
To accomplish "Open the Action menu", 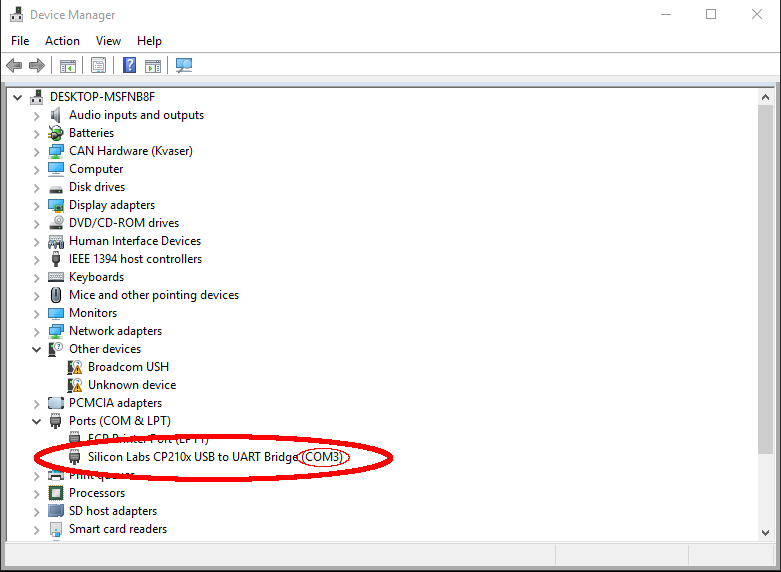I will click(x=62, y=41).
